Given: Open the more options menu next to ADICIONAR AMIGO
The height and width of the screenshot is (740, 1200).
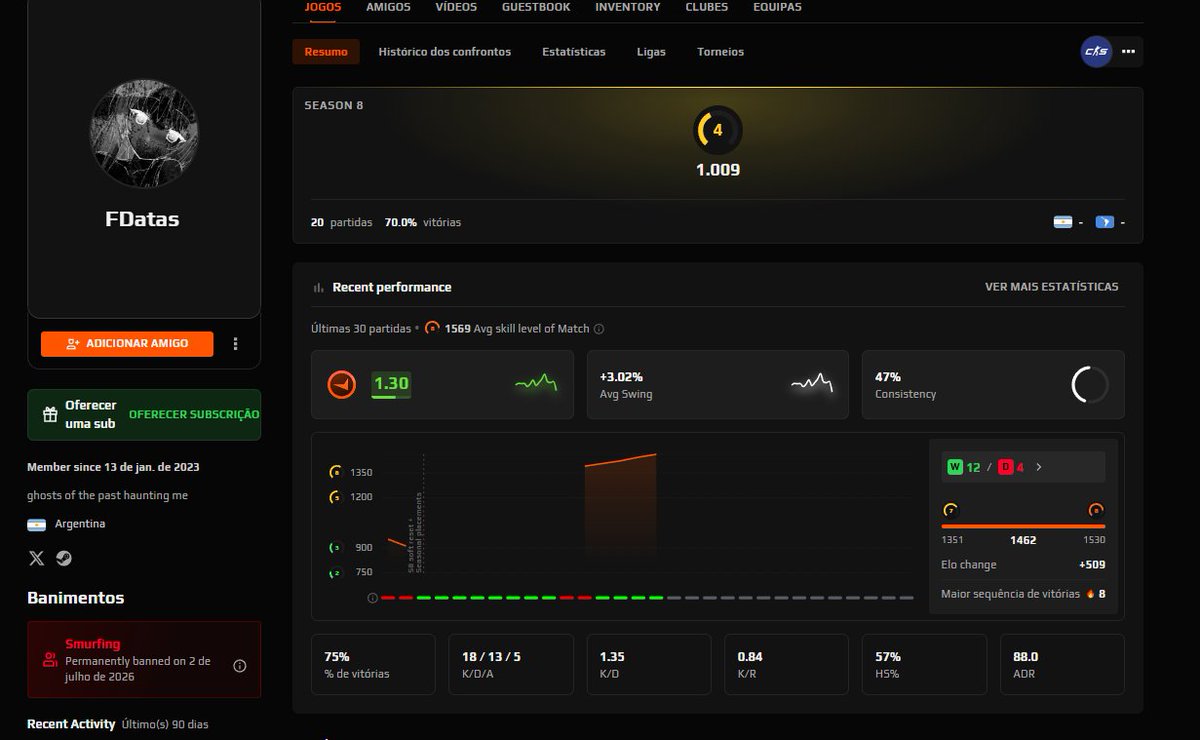Looking at the screenshot, I should click(x=235, y=343).
